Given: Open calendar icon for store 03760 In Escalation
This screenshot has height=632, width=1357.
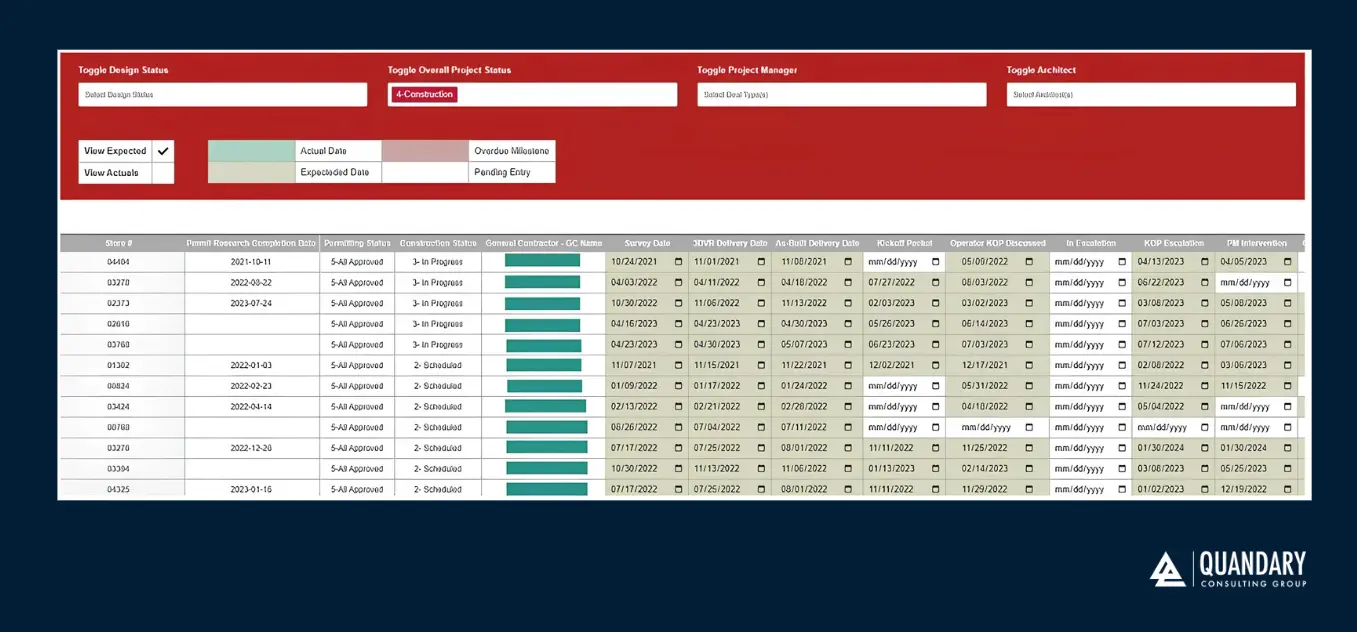Looking at the screenshot, I should (x=1122, y=345).
